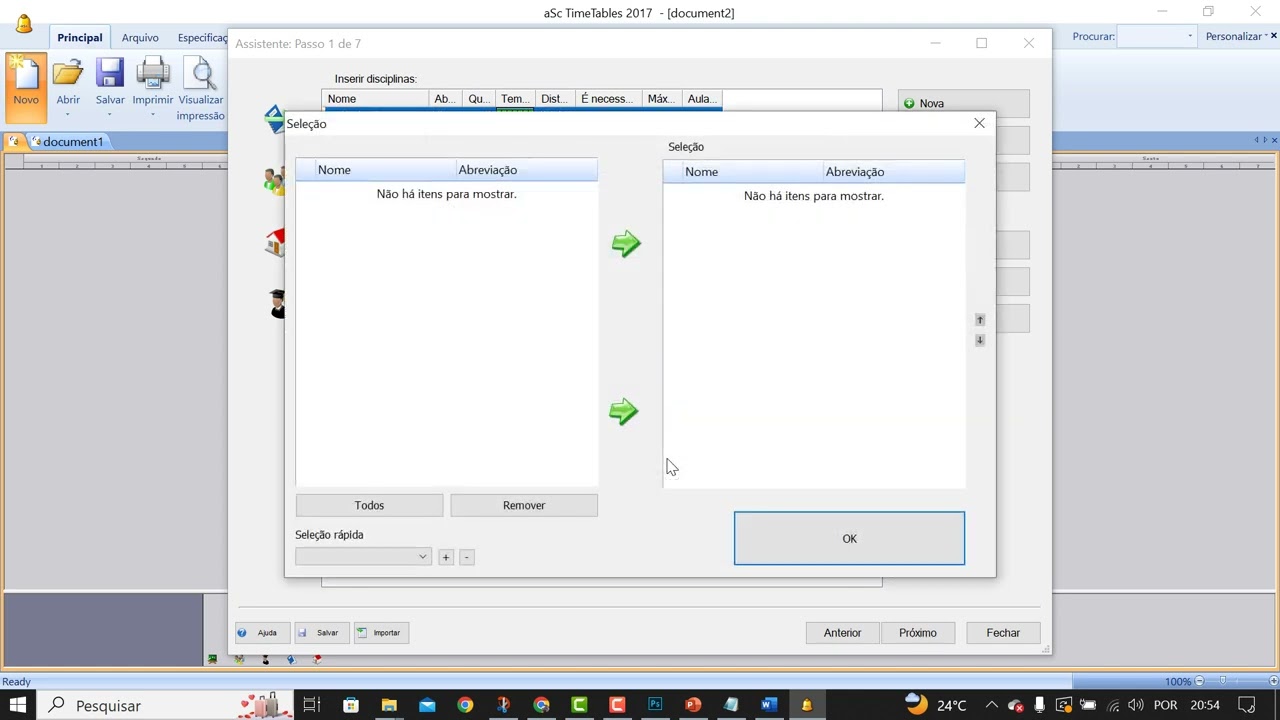
Task: Click the Windows Start button
Action: point(18,705)
